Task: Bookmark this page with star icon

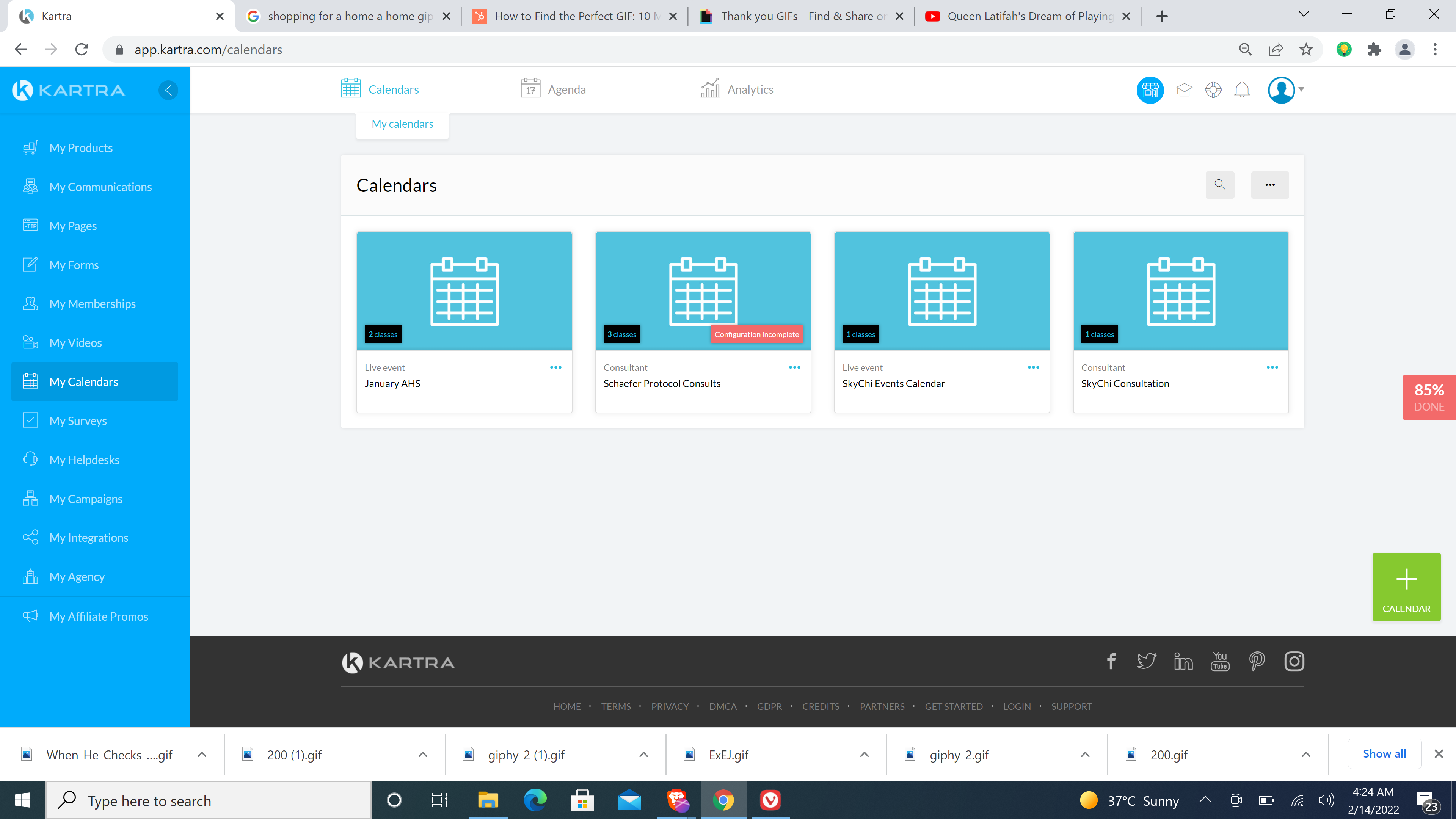Action: pos(1305,50)
